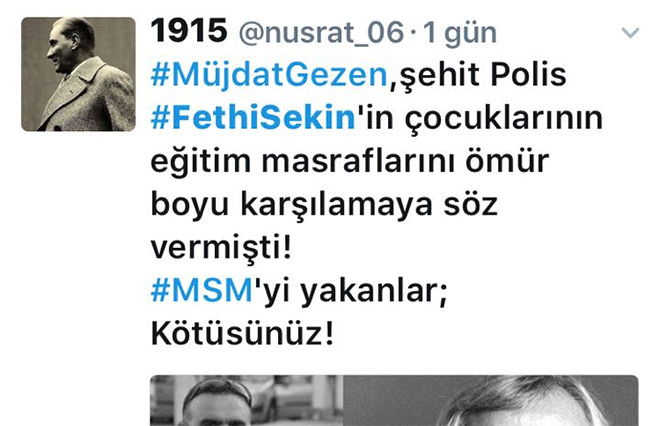This screenshot has width=660, height=426.
Task: Open the 1915 display name profile
Action: [x=189, y=31]
